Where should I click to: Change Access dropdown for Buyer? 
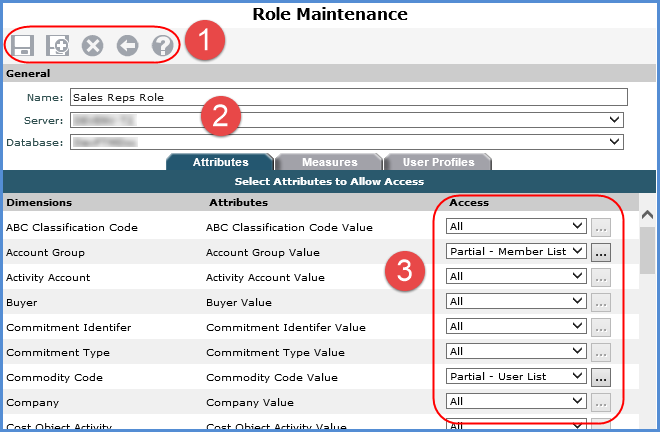point(516,302)
